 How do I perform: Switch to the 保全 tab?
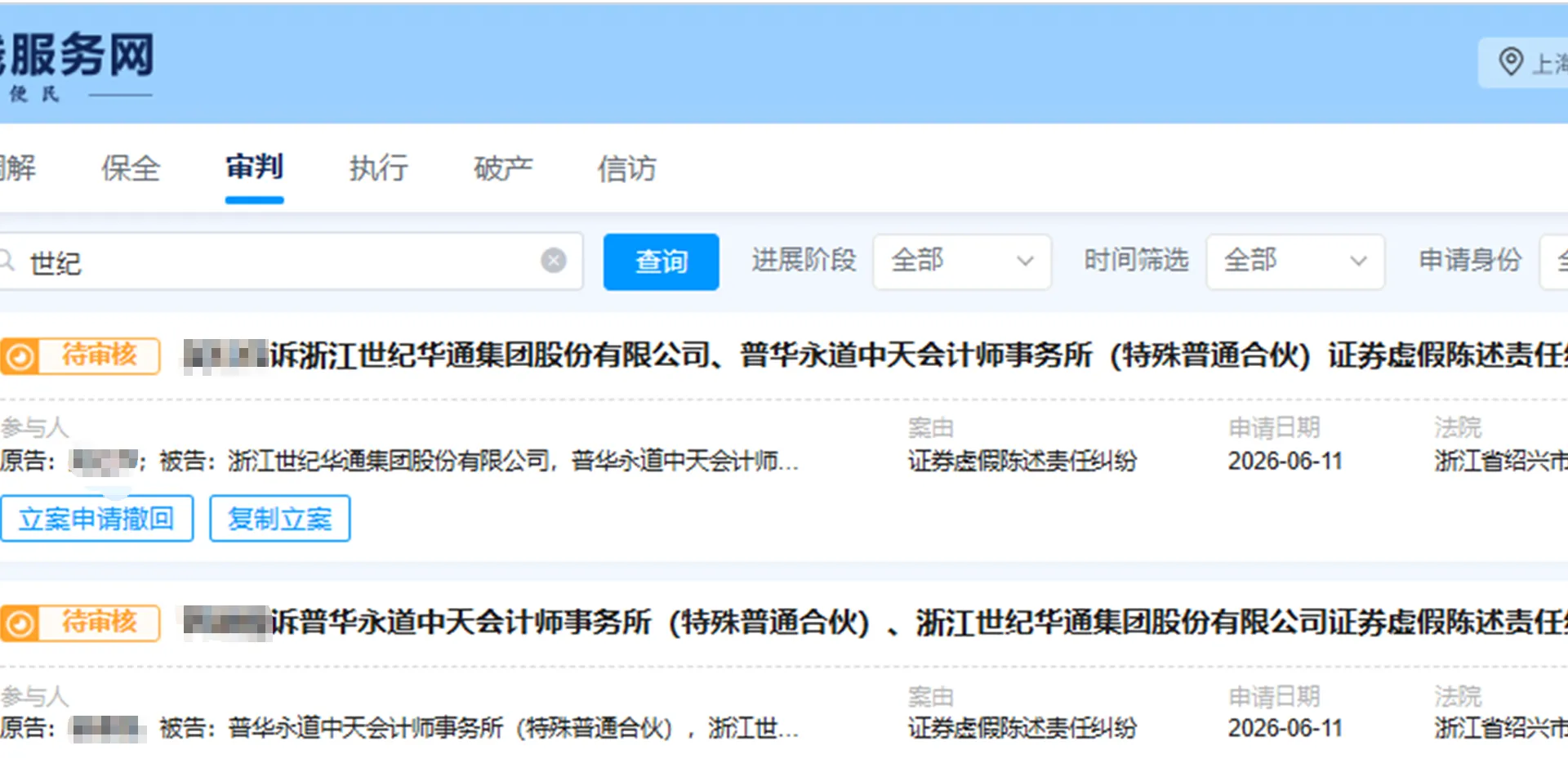point(131,168)
